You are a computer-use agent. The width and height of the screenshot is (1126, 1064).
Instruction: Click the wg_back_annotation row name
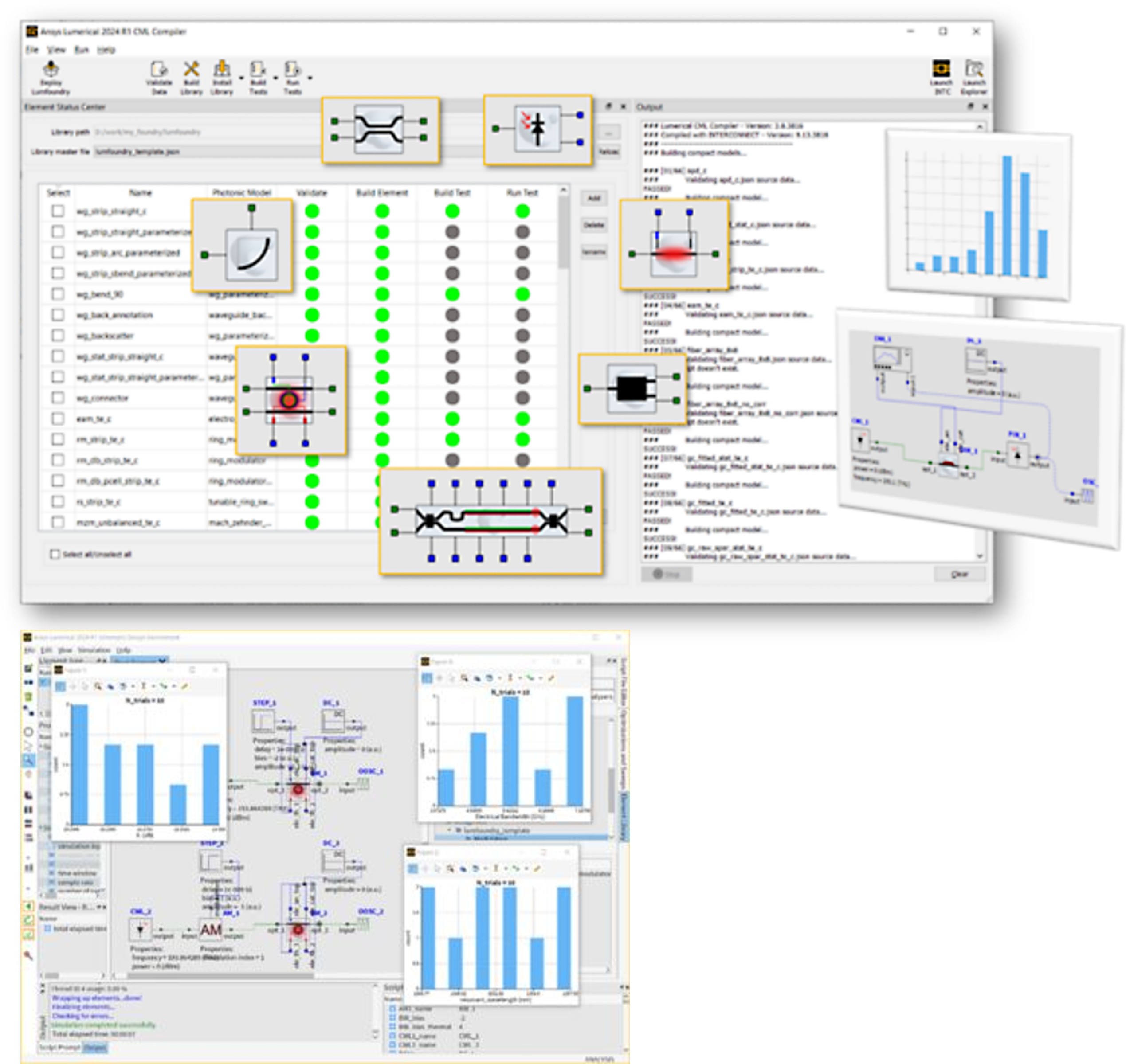[x=114, y=315]
